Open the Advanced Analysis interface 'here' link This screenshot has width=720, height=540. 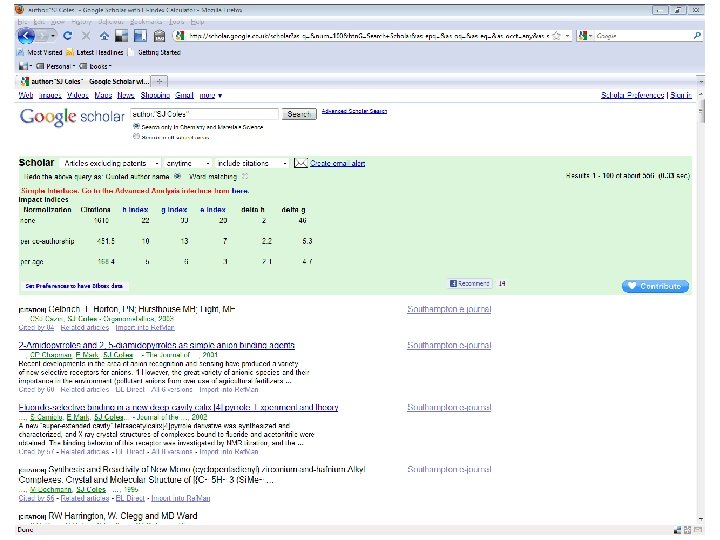click(x=240, y=191)
